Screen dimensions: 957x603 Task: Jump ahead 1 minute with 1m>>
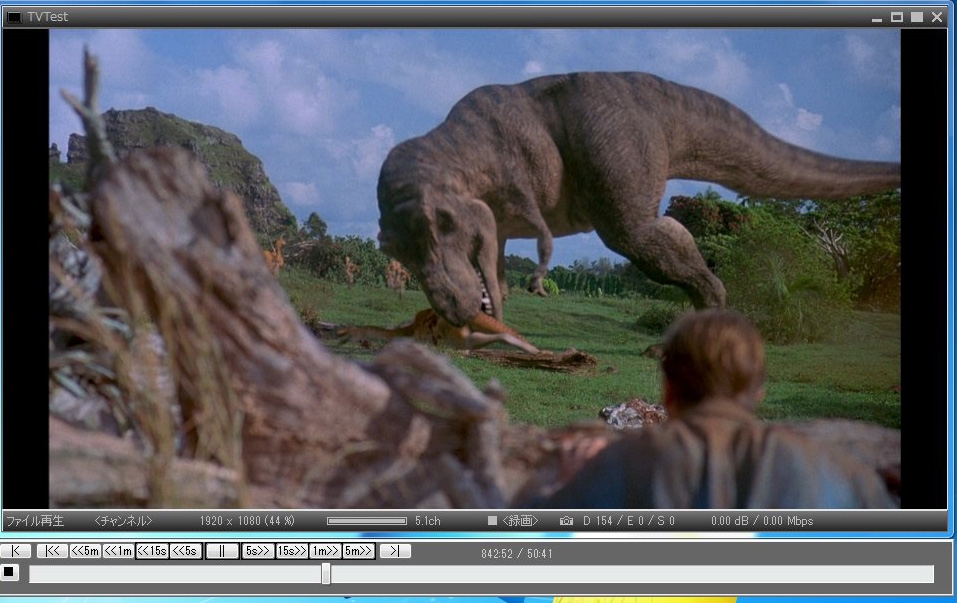tap(325, 551)
